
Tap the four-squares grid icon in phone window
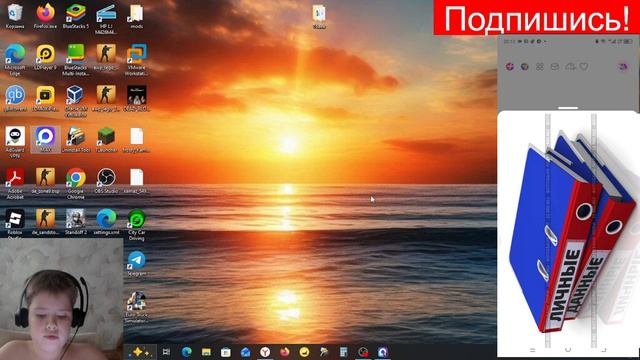point(540,67)
